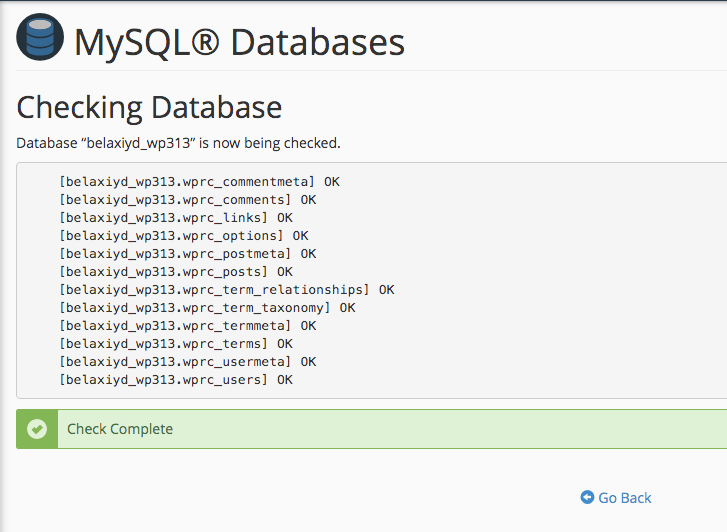Select the wprc_postmeta OK result line
Screen dimensions: 727x532
(188, 254)
